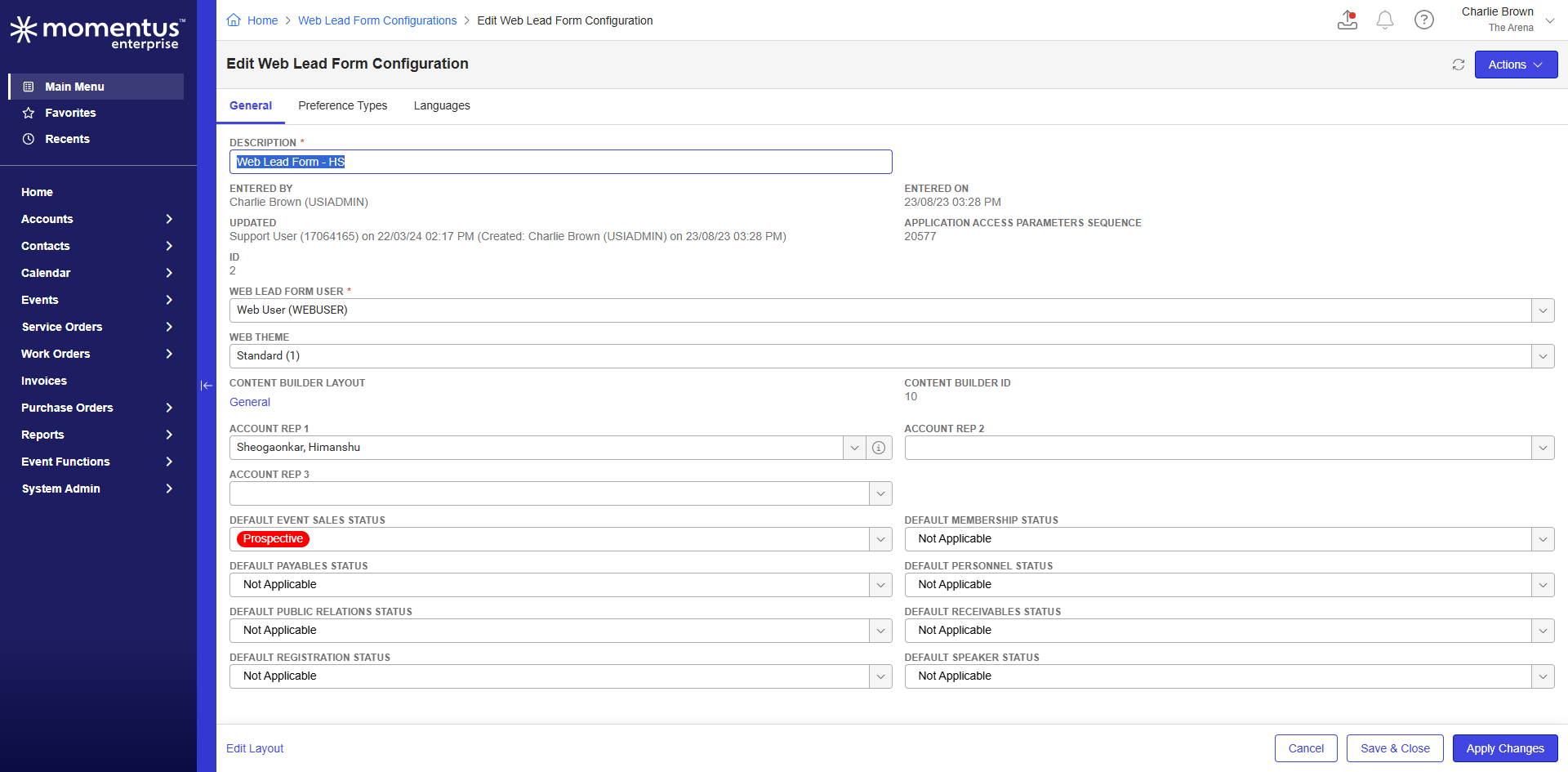Open the Actions button menu
Screen dimensions: 1568x772
[1516, 65]
